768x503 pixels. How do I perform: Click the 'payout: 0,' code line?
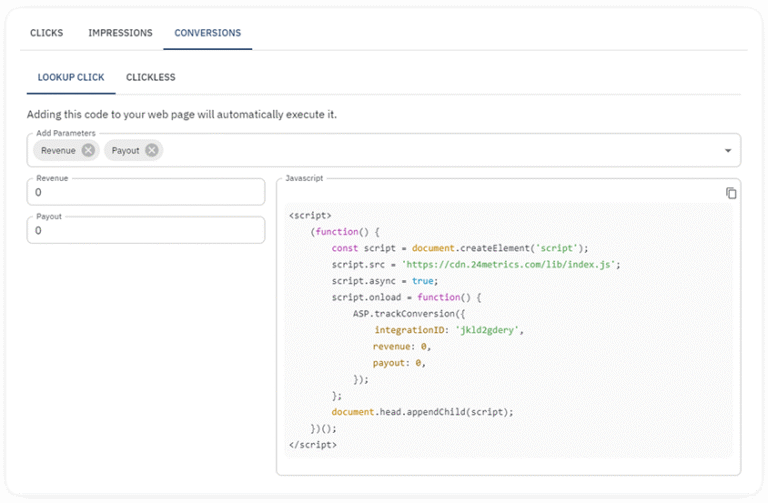[x=399, y=363]
